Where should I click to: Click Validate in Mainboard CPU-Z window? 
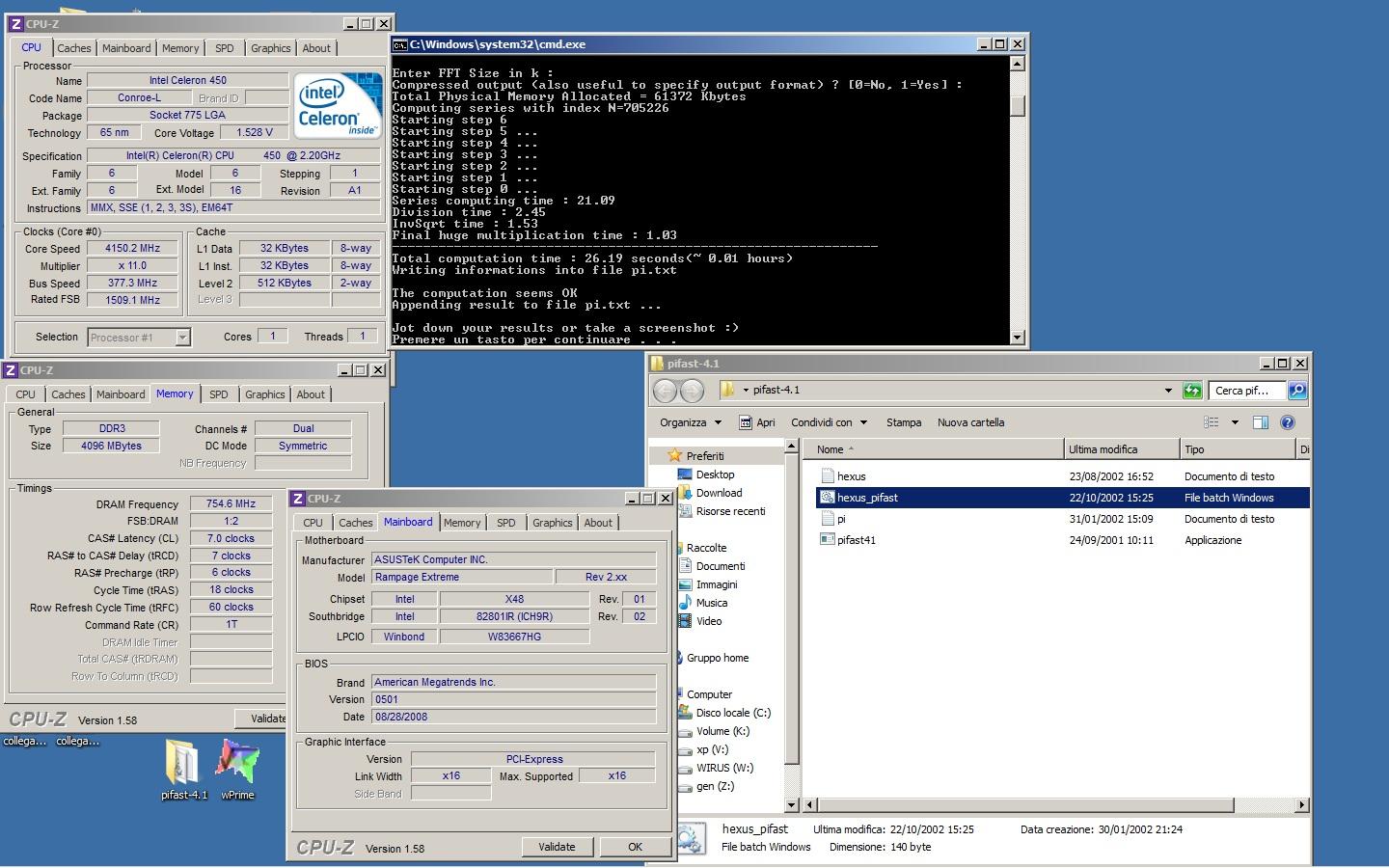tap(557, 847)
